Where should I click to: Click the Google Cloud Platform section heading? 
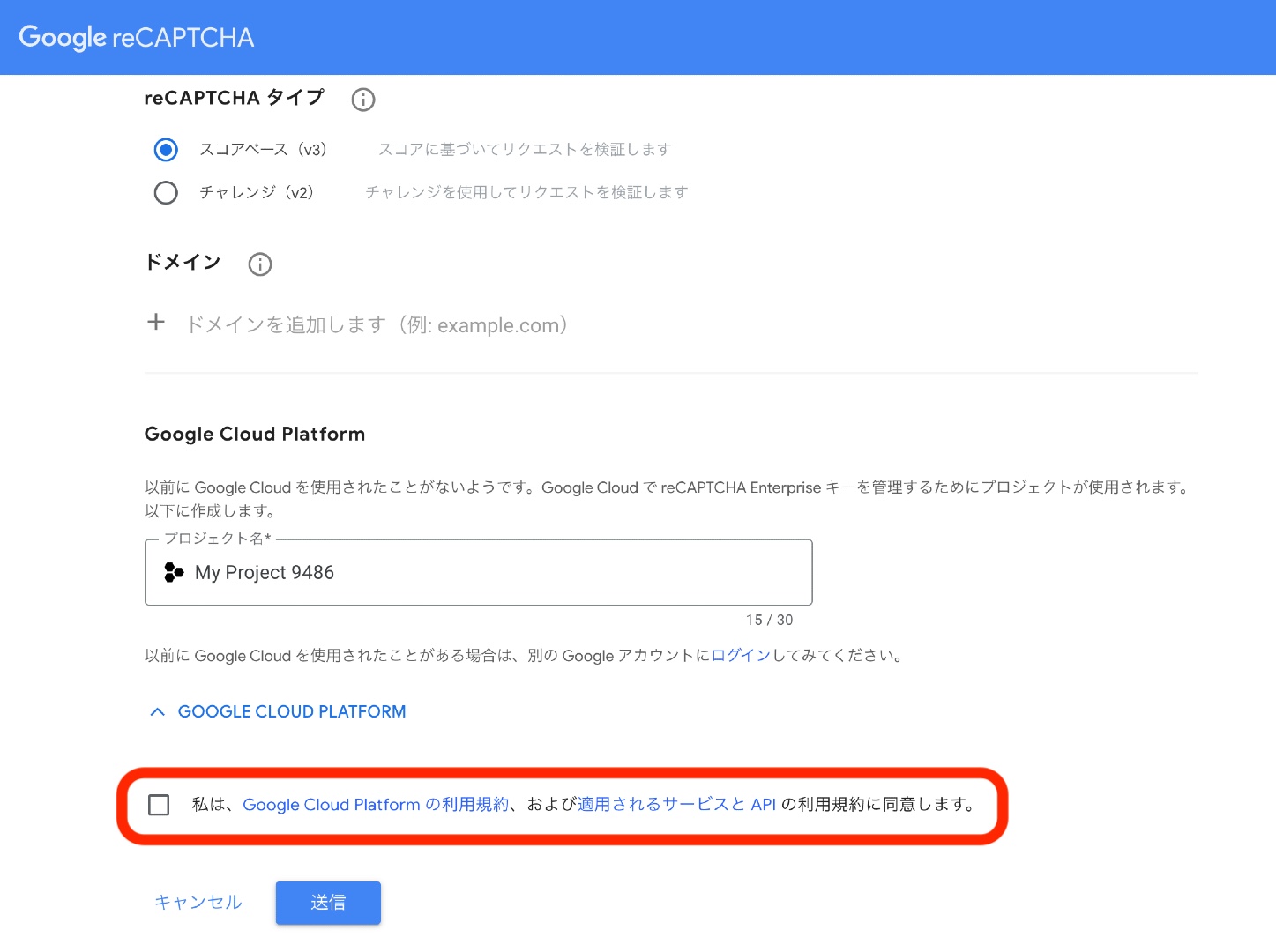click(x=255, y=435)
